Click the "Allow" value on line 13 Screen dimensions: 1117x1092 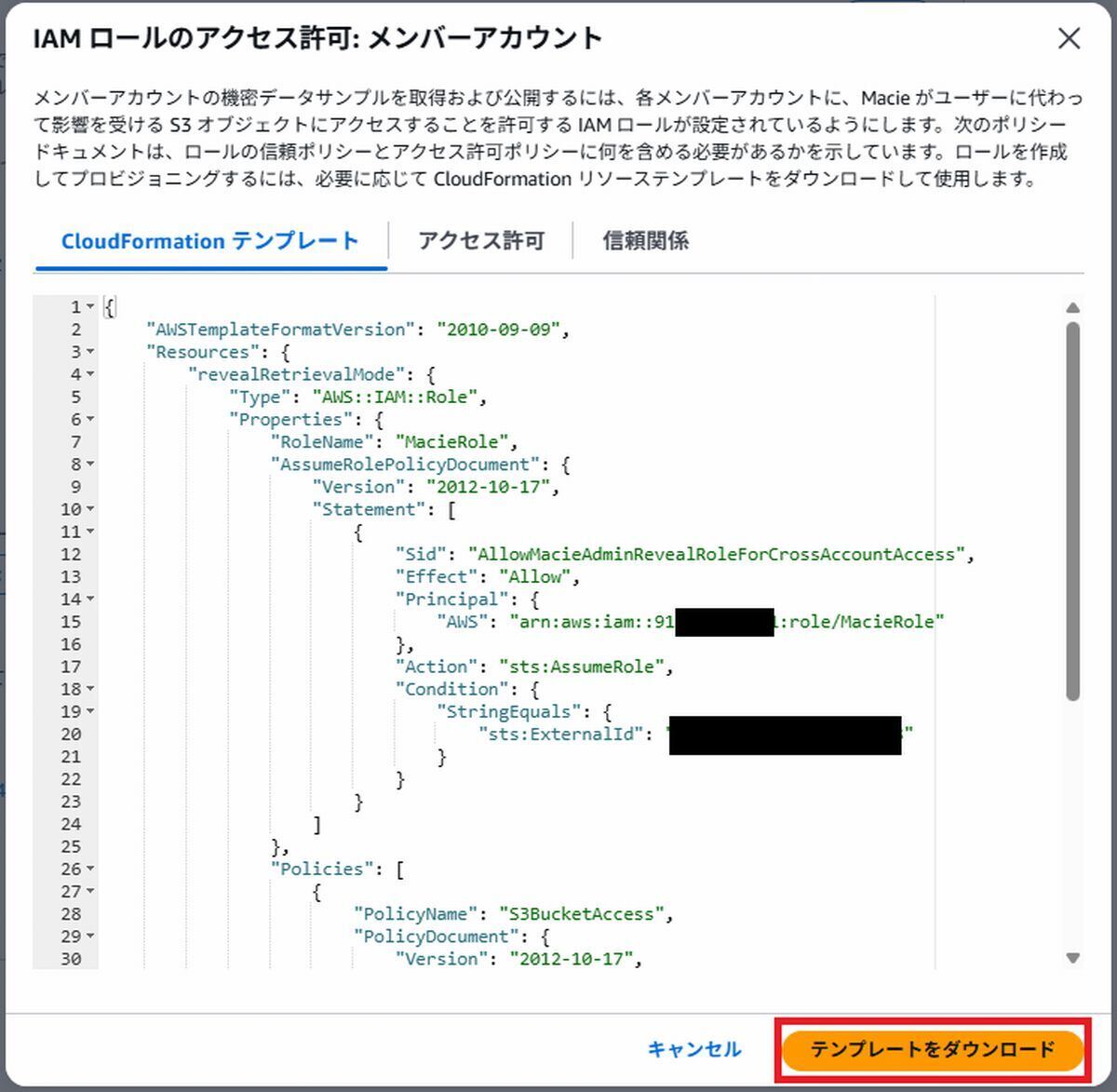coord(535,576)
